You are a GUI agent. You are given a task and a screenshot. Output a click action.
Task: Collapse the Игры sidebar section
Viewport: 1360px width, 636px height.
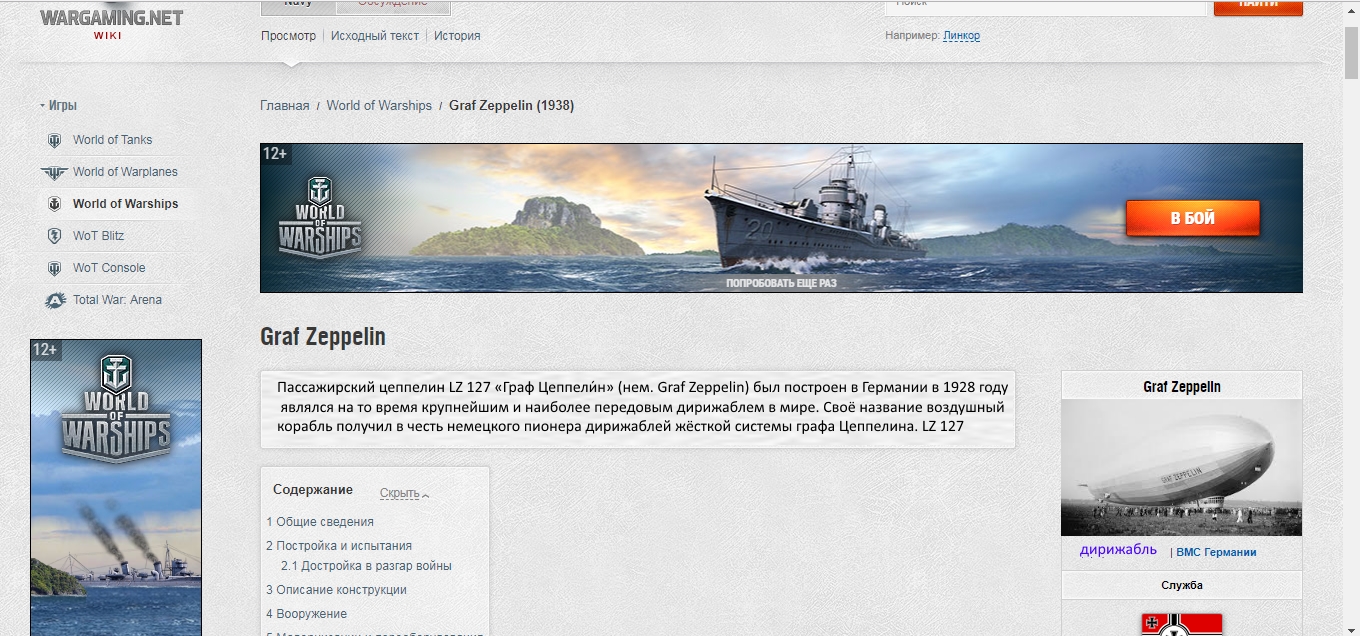pos(58,105)
